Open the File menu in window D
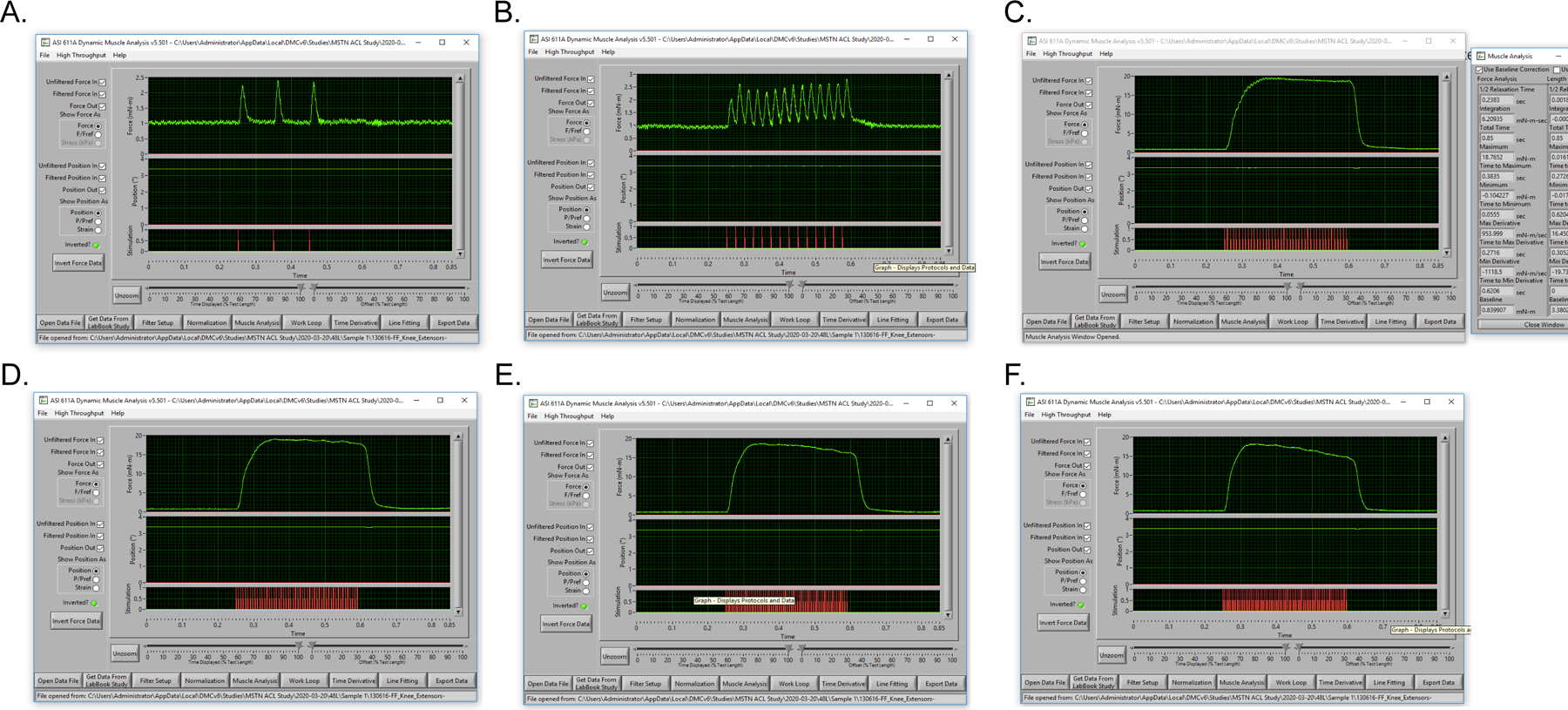 pyautogui.click(x=42, y=413)
